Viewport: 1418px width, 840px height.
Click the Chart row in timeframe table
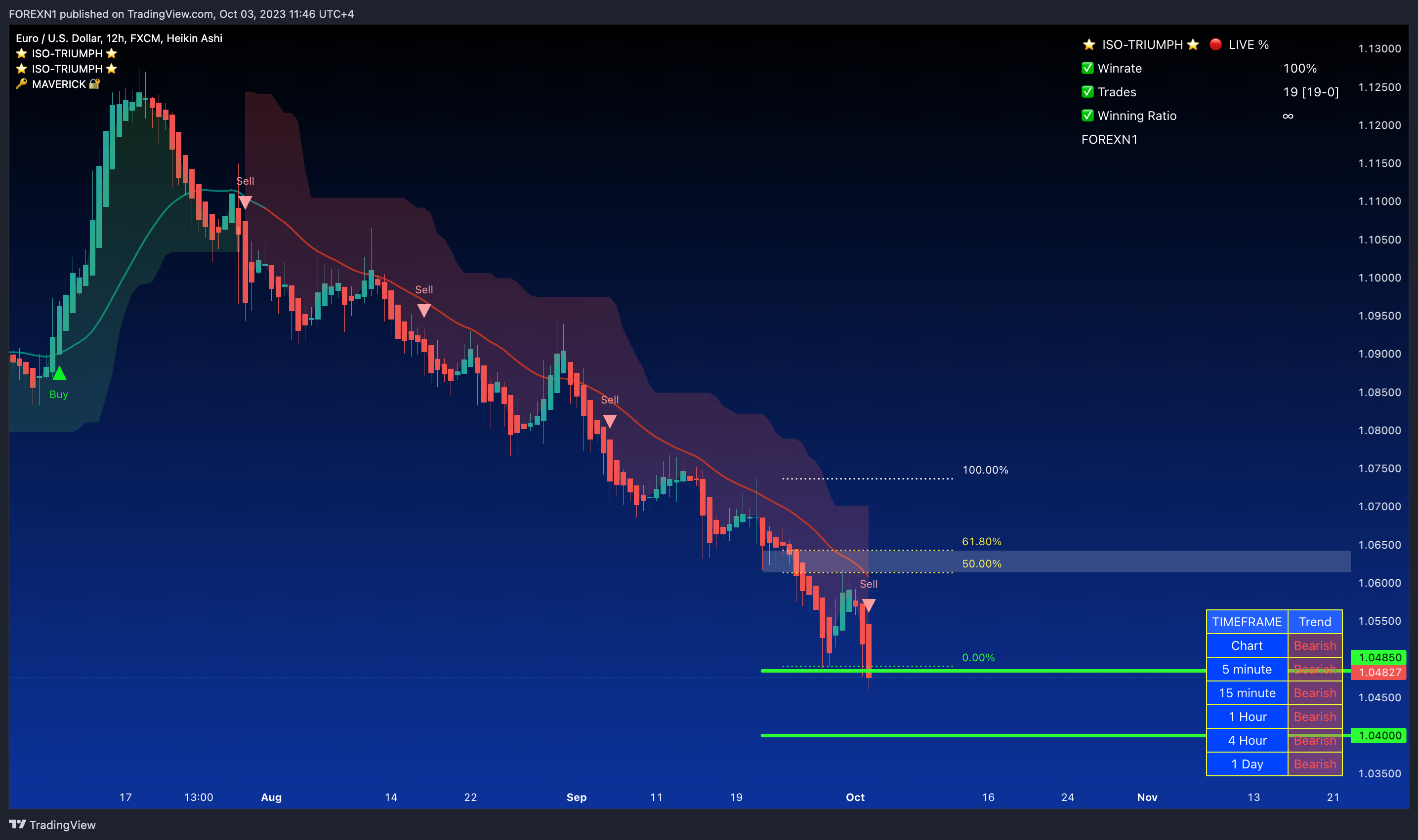coord(1247,645)
